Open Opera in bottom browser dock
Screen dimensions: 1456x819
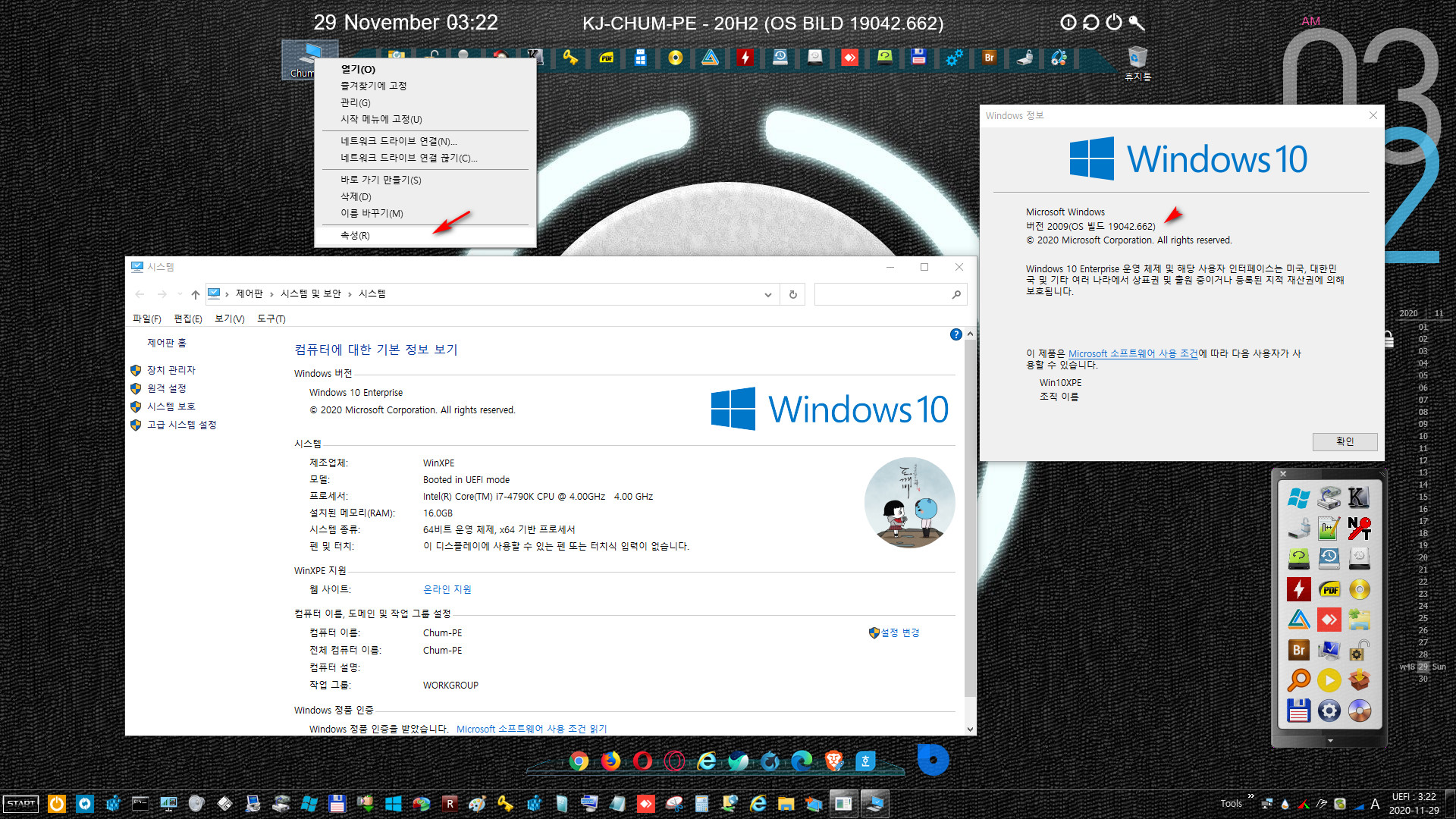642,761
